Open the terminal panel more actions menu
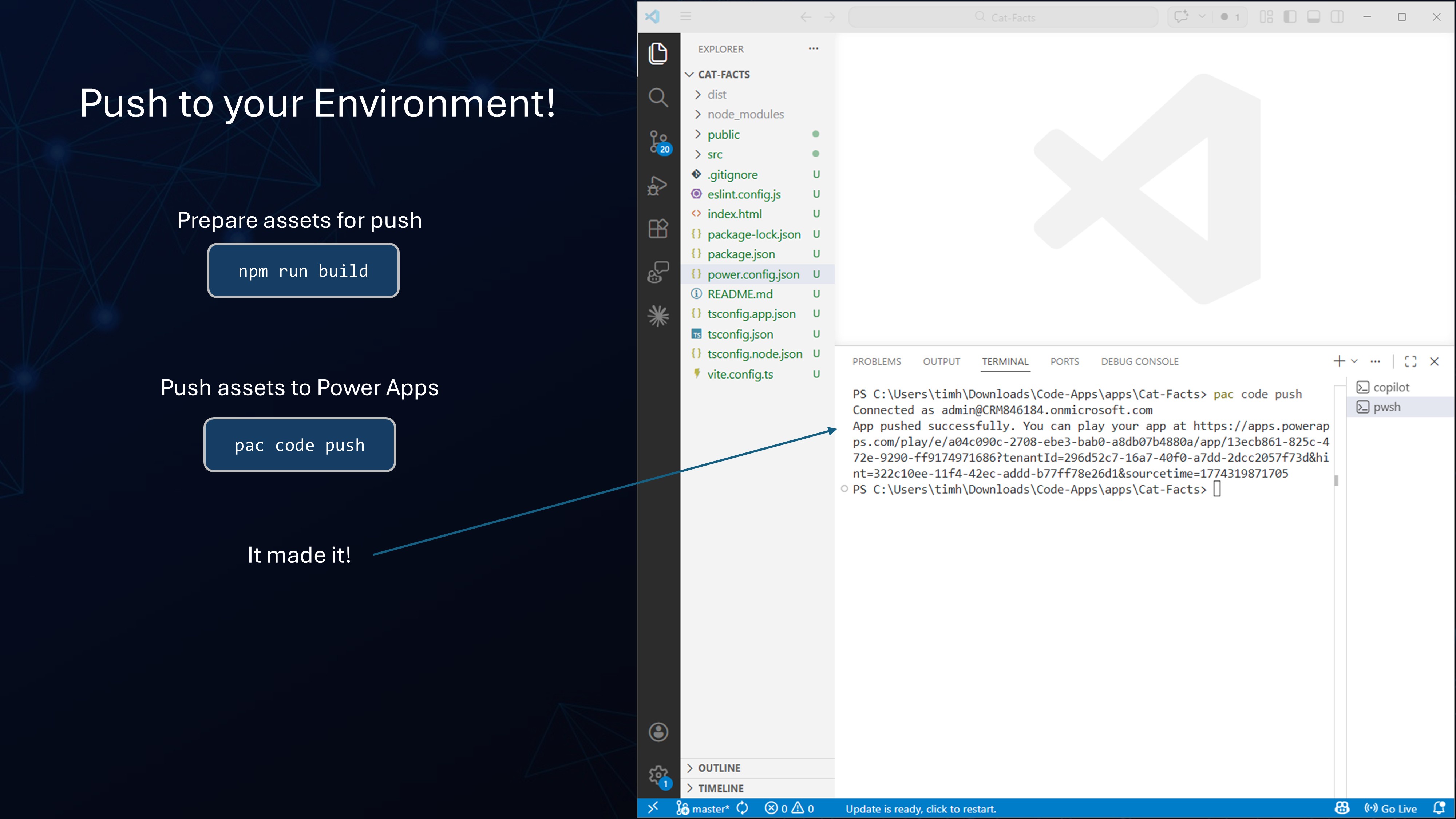 click(1376, 361)
